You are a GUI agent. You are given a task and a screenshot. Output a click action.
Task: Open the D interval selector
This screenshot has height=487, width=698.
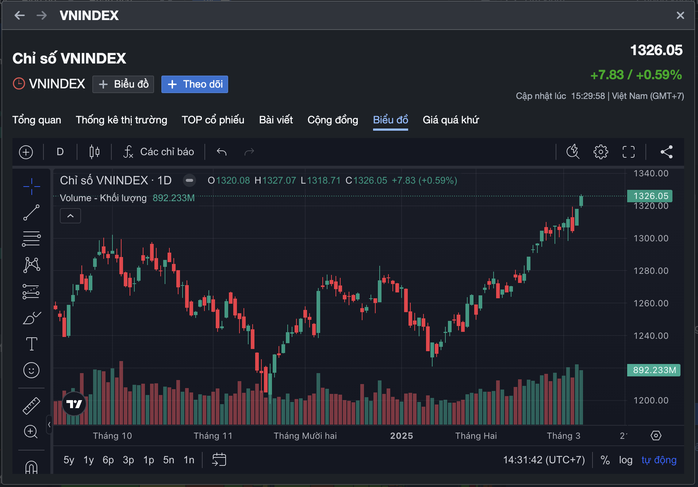[x=60, y=152]
